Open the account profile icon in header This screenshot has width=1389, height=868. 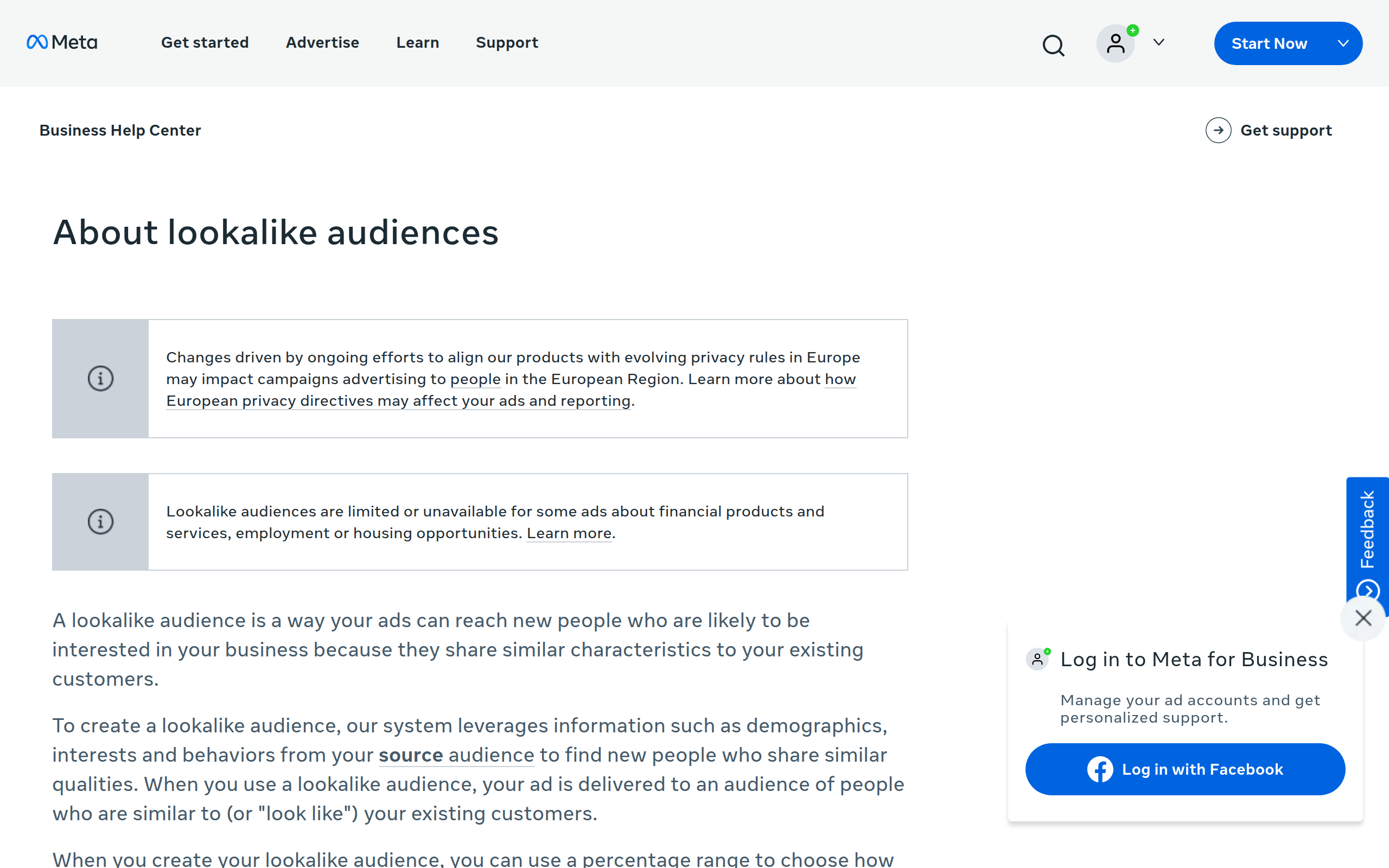pos(1115,42)
